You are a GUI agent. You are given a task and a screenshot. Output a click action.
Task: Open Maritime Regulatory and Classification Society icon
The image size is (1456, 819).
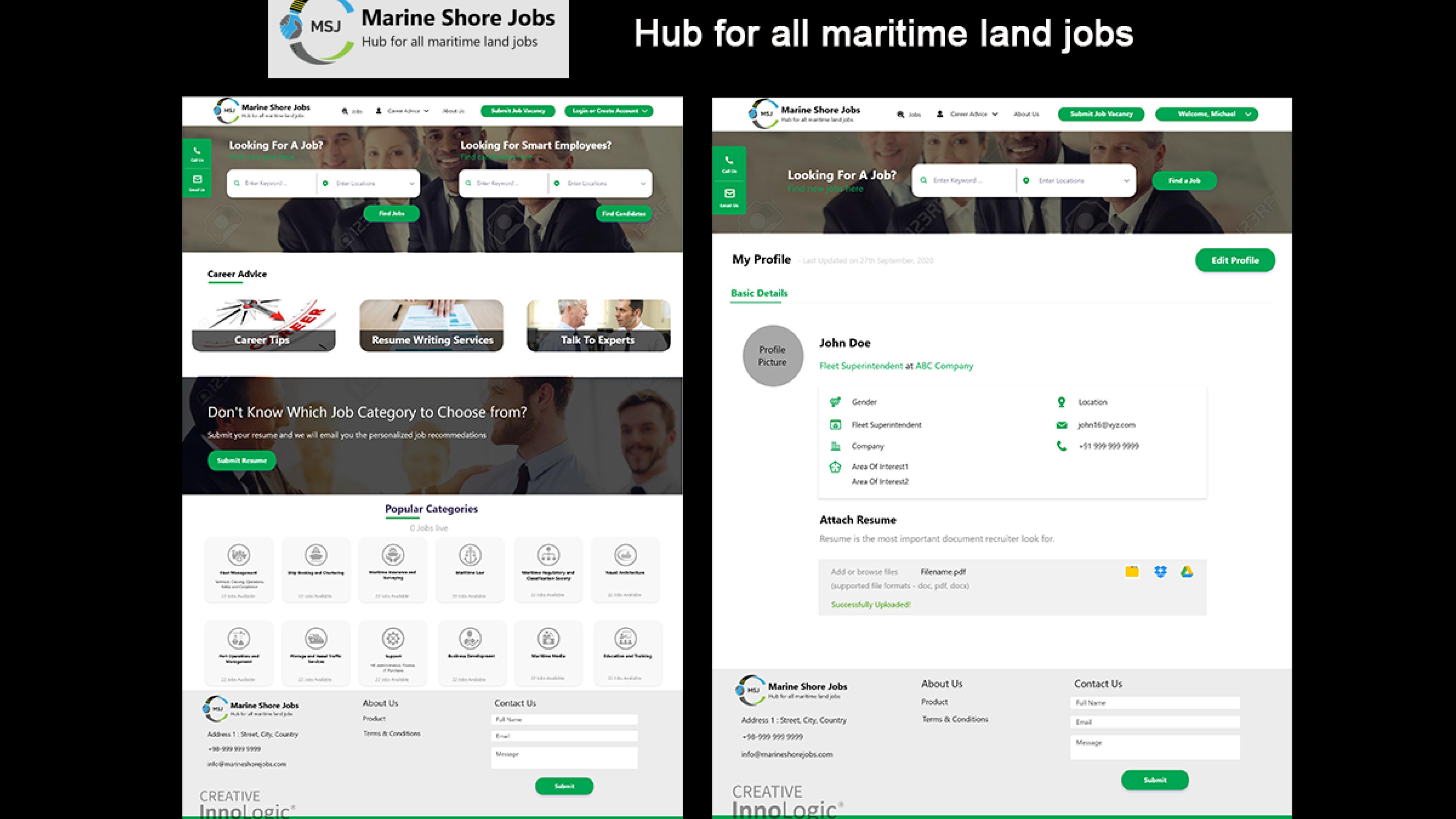548,555
